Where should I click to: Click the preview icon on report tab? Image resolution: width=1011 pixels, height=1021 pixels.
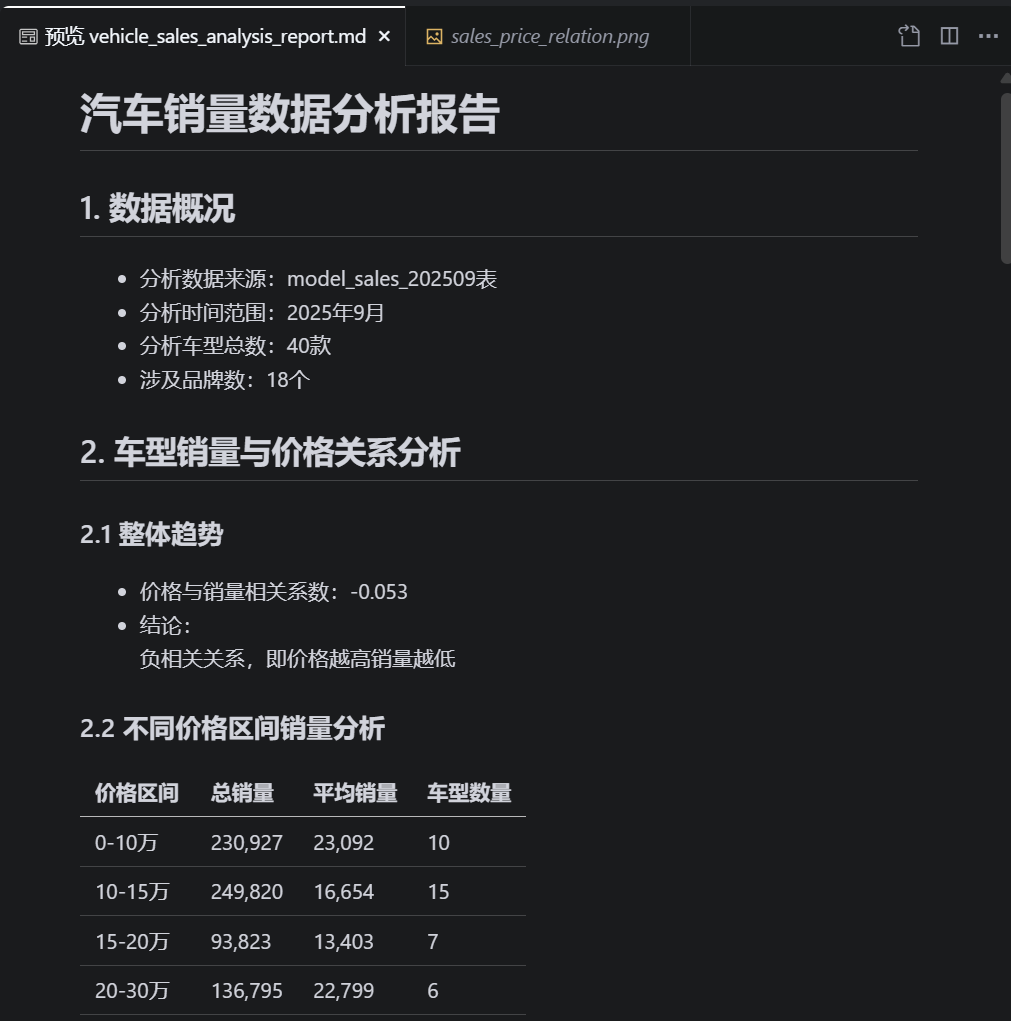pyautogui.click(x=28, y=36)
